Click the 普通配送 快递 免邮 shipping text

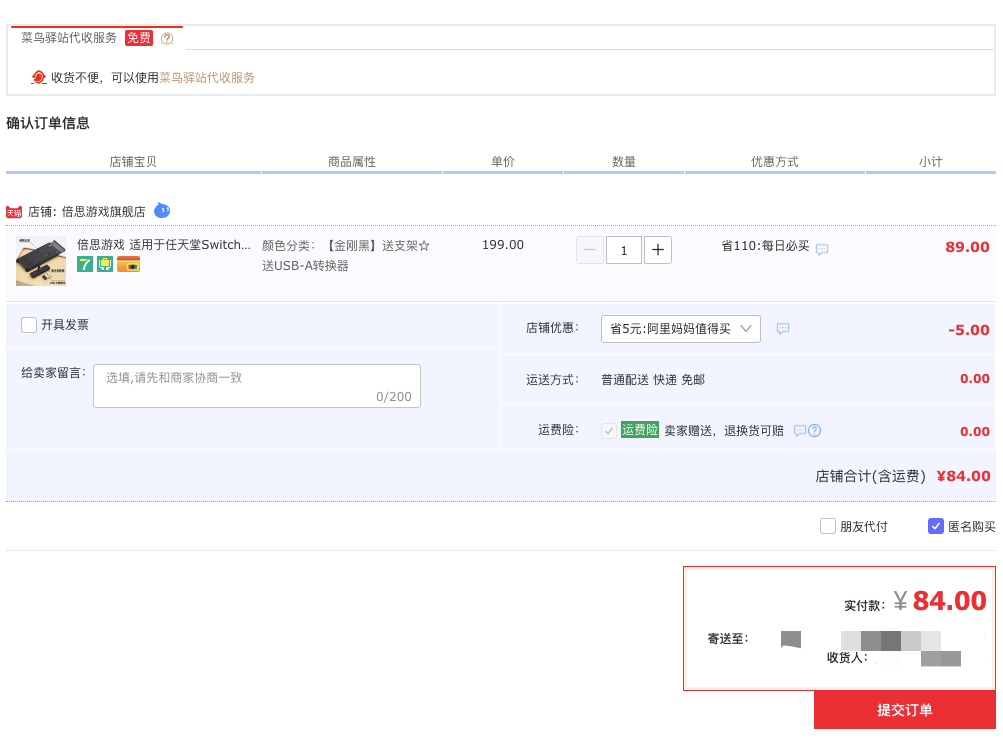[653, 380]
